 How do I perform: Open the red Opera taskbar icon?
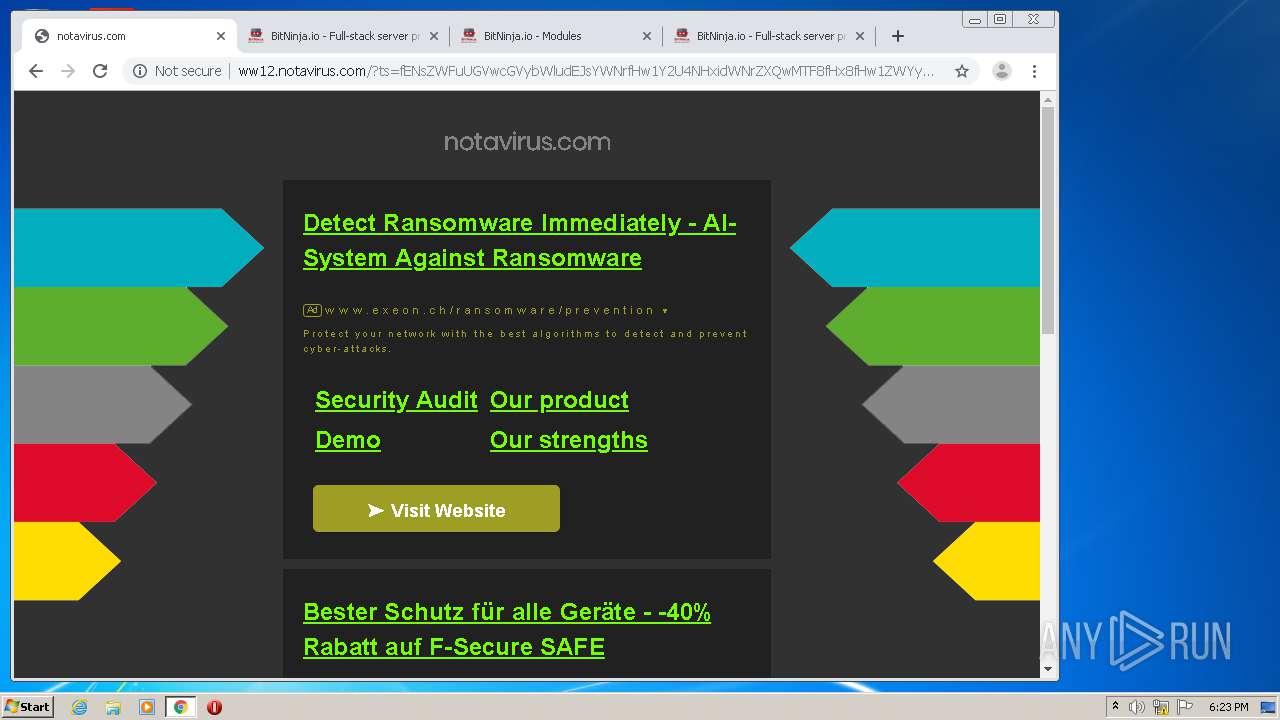pos(214,707)
